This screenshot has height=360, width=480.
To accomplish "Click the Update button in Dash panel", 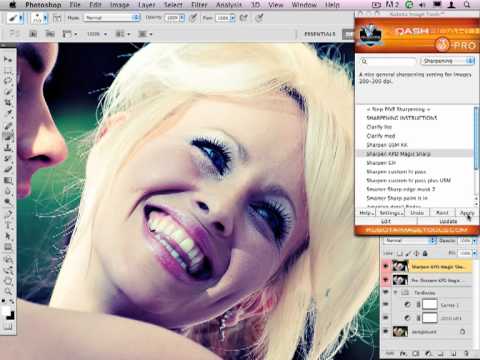I will 448,221.
